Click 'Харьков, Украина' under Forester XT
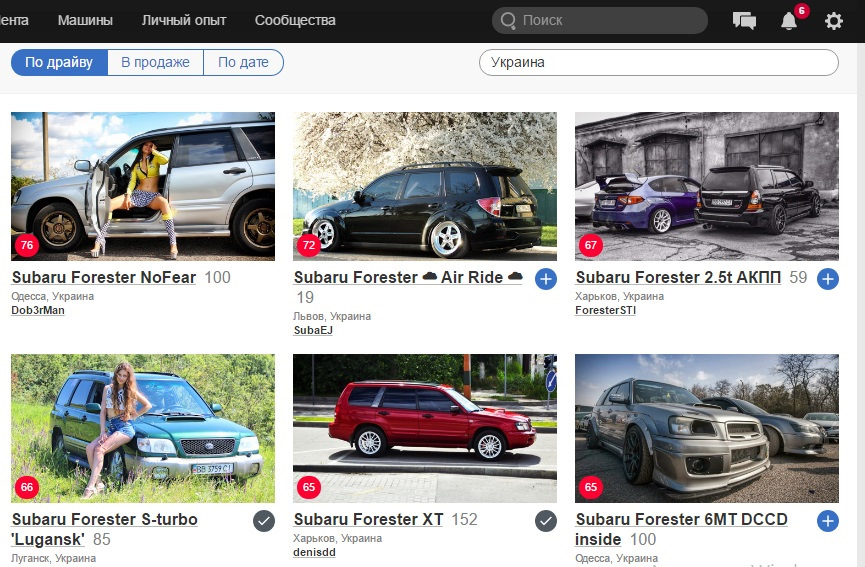Image resolution: width=865 pixels, height=567 pixels. (x=338, y=538)
